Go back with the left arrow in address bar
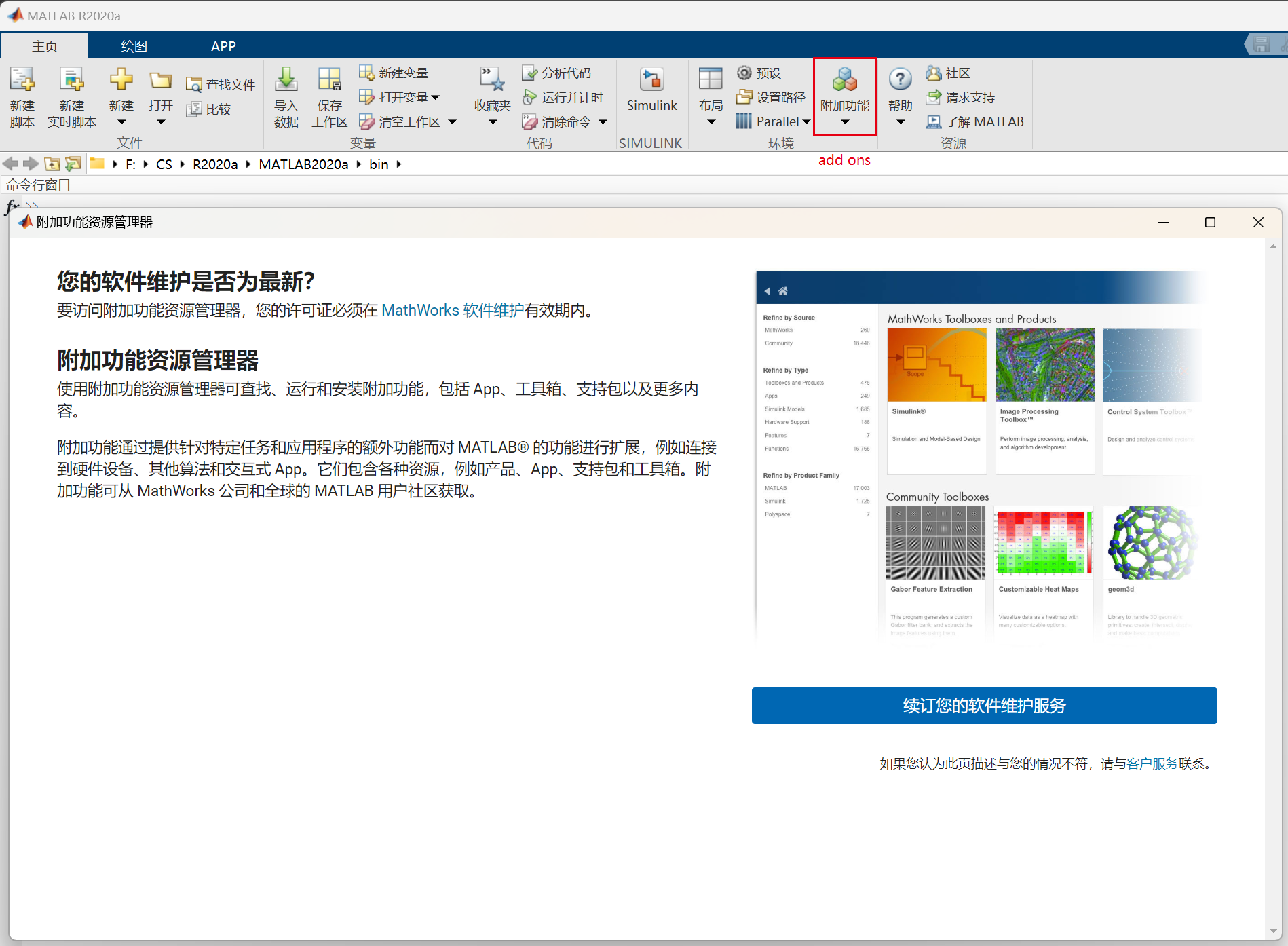 tap(10, 164)
